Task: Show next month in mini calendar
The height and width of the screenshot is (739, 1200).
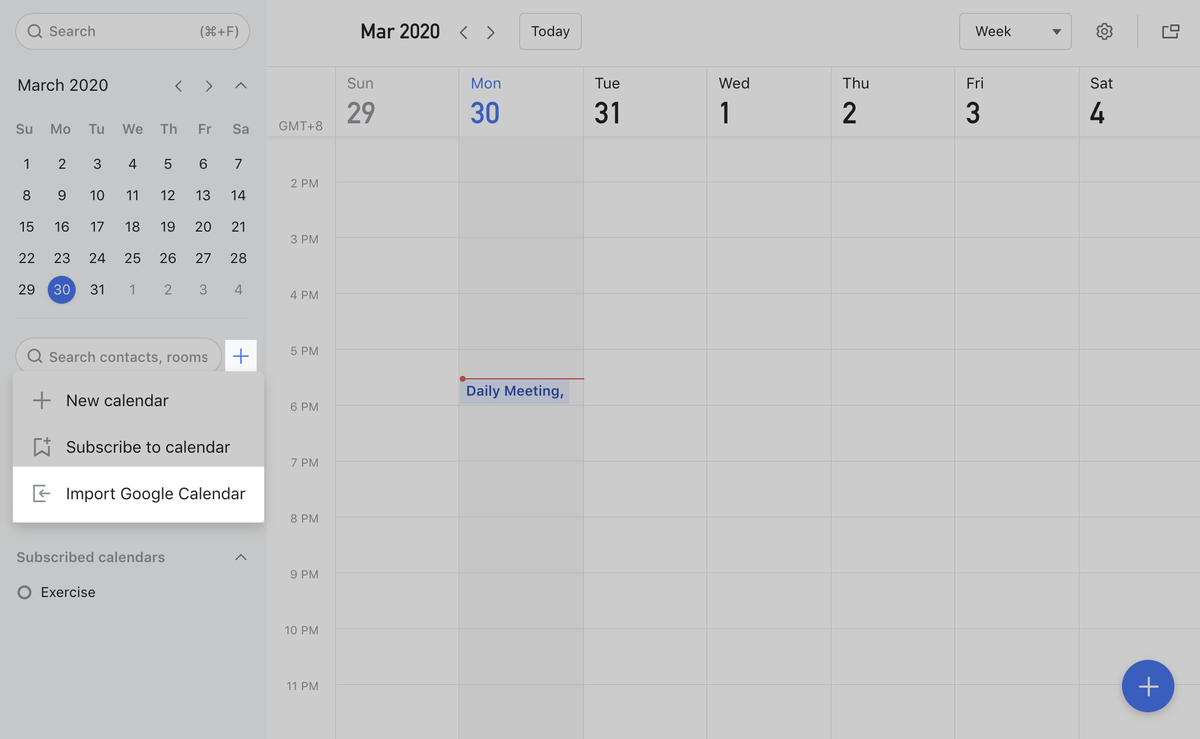Action: pos(209,86)
